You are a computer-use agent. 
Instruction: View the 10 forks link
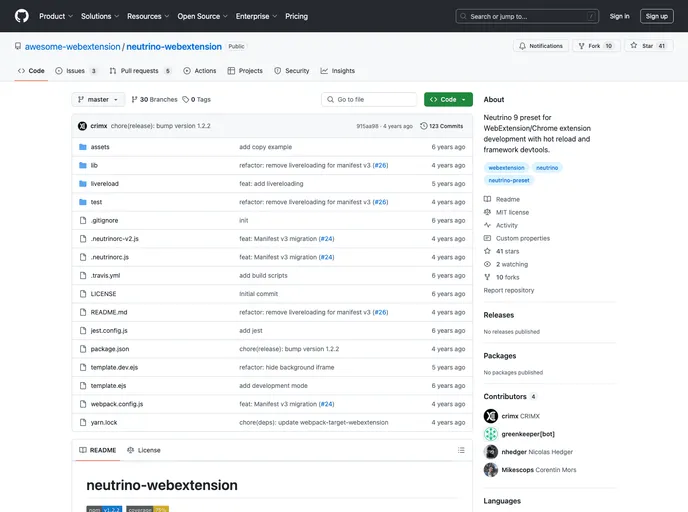pyautogui.click(x=502, y=277)
